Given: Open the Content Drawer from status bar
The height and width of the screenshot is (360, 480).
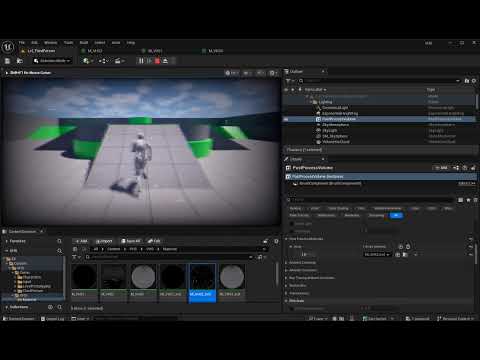Looking at the screenshot, I should pos(19,319).
